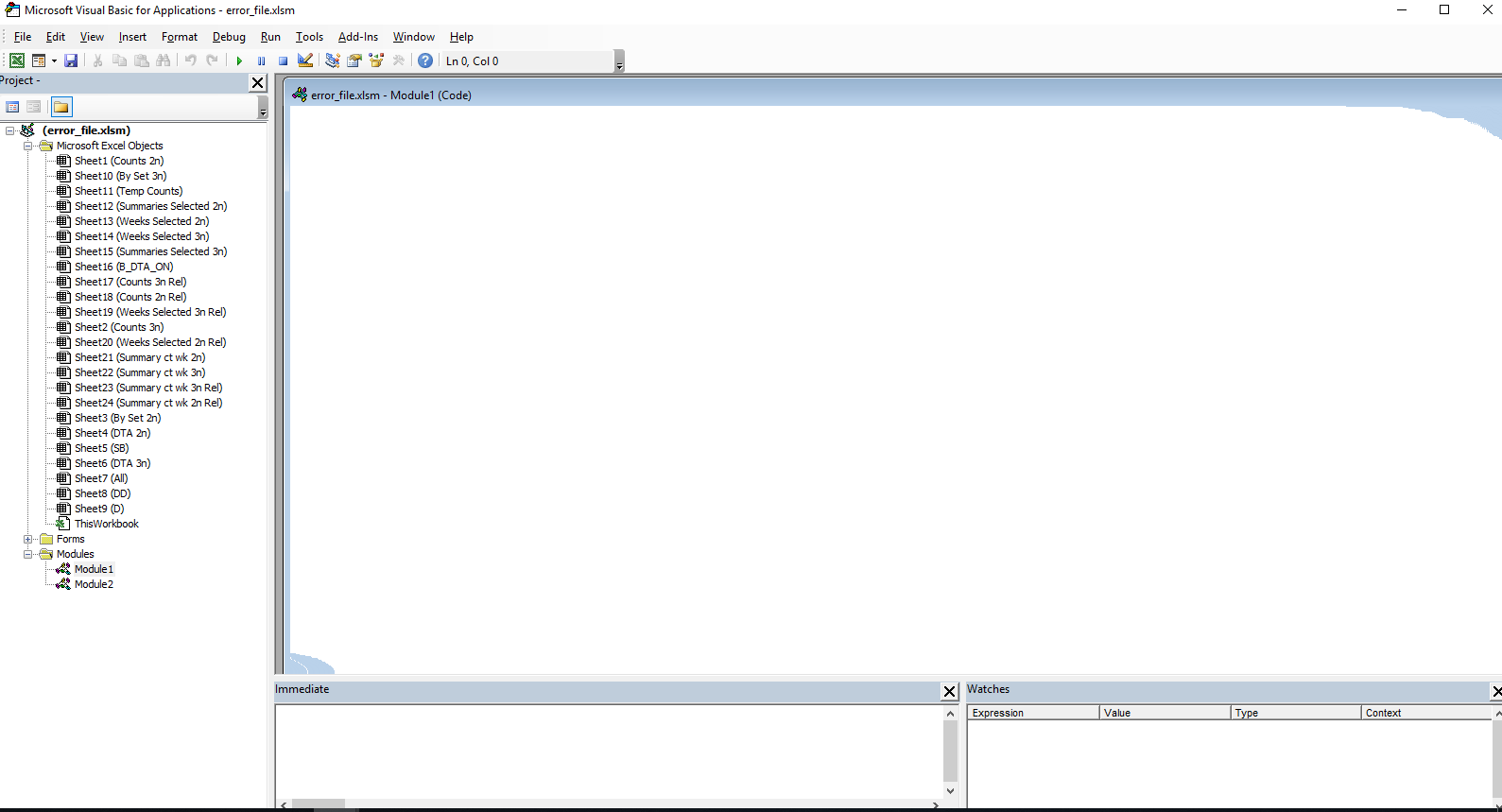Open the Insert UserForm dropdown arrow
The image size is (1502, 812).
click(54, 60)
